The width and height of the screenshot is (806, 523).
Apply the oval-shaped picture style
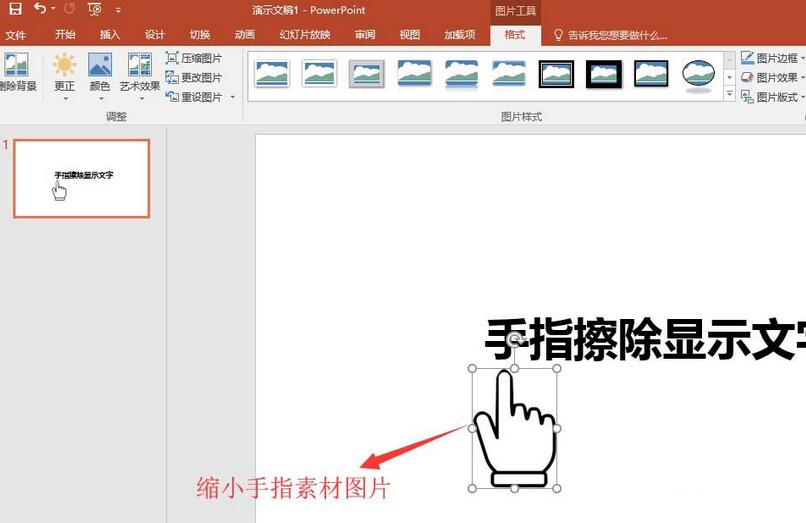tap(698, 75)
